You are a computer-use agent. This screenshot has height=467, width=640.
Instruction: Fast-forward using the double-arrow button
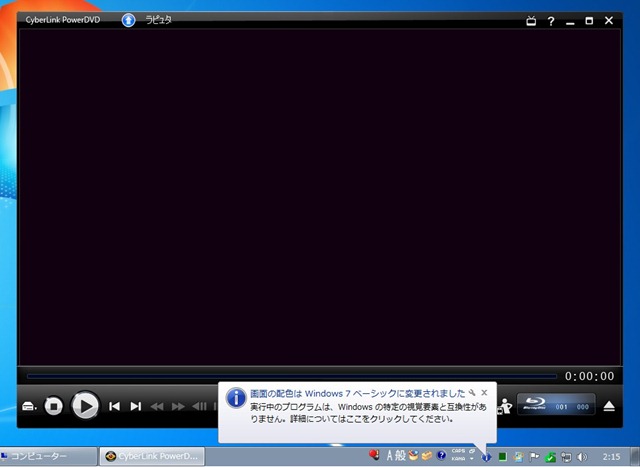click(x=178, y=406)
